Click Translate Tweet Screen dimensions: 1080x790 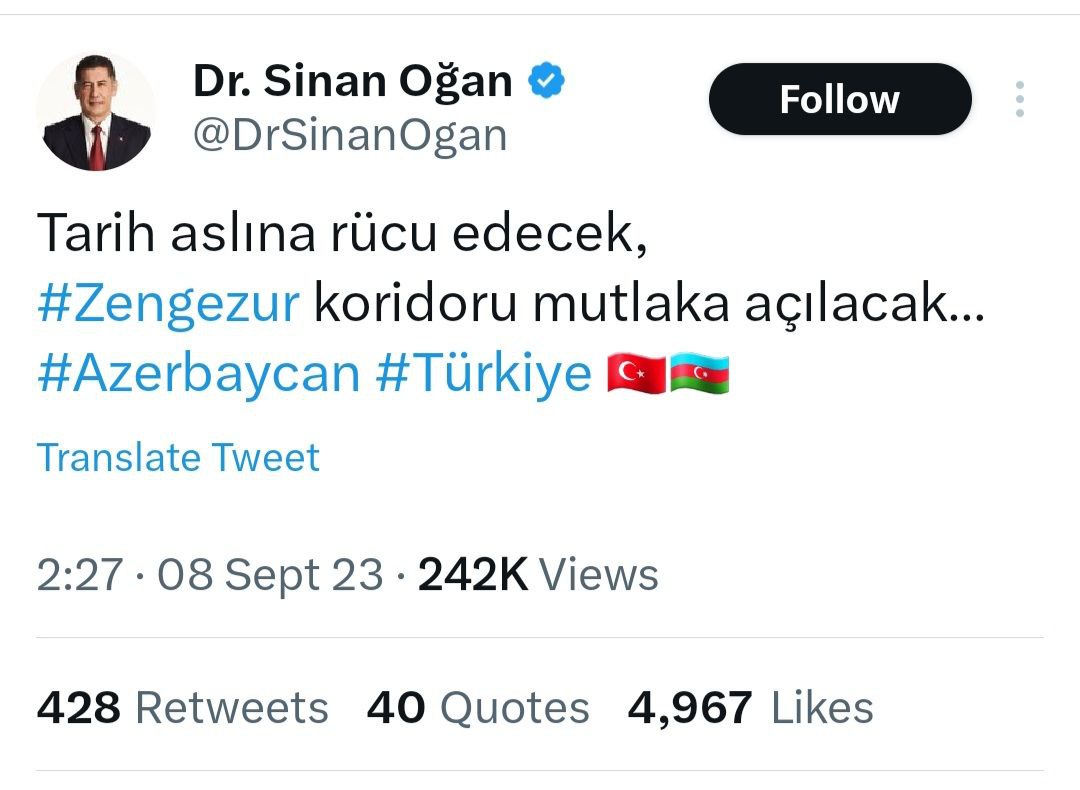coord(178,457)
